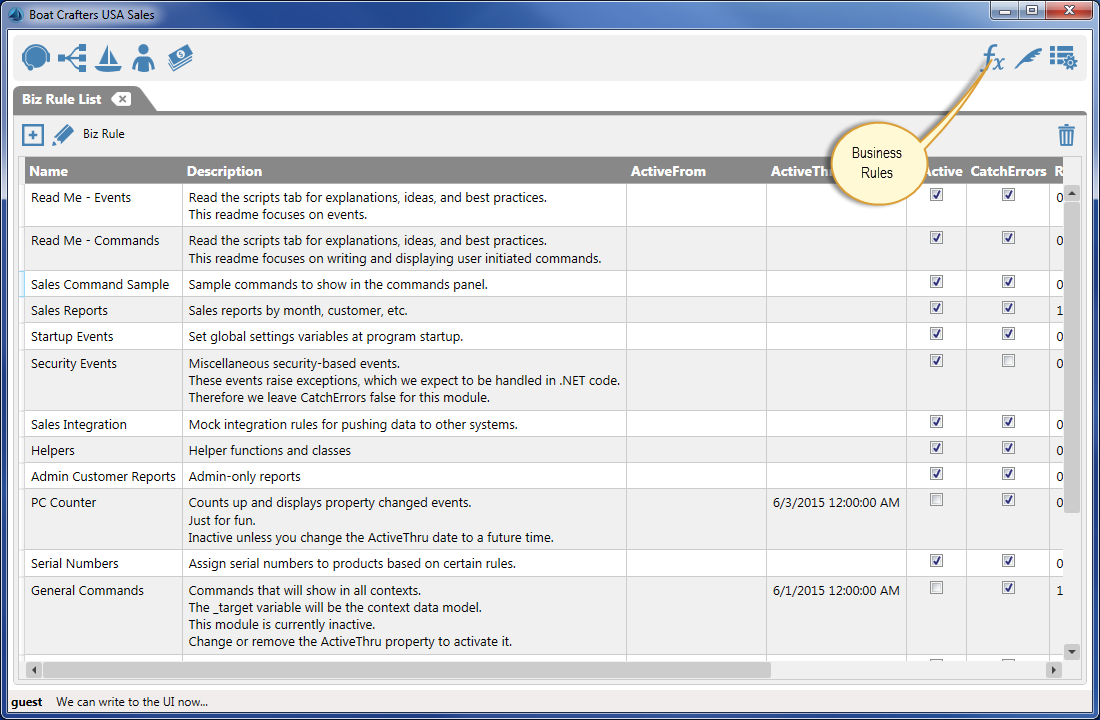Select the "Read Me - Events" rule name
Screen dimensions: 1100x720
coord(81,198)
